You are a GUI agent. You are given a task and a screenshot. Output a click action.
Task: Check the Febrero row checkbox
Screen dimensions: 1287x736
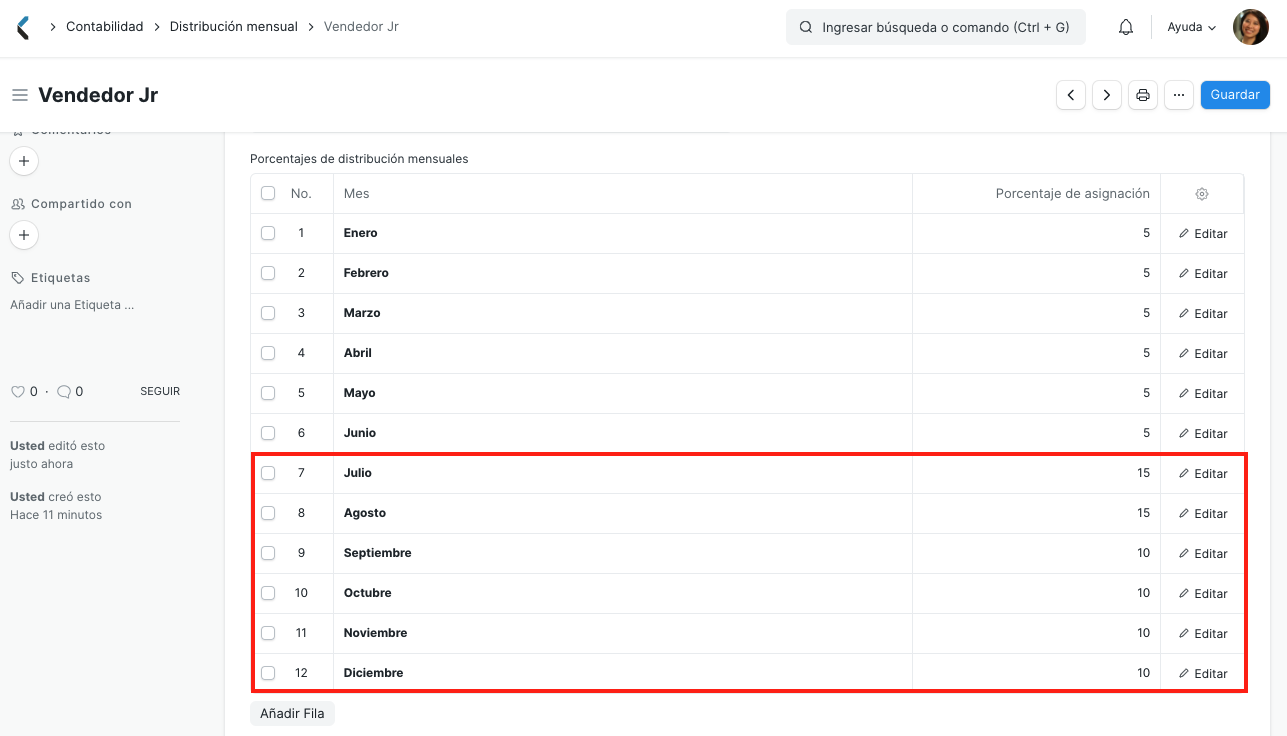click(268, 273)
